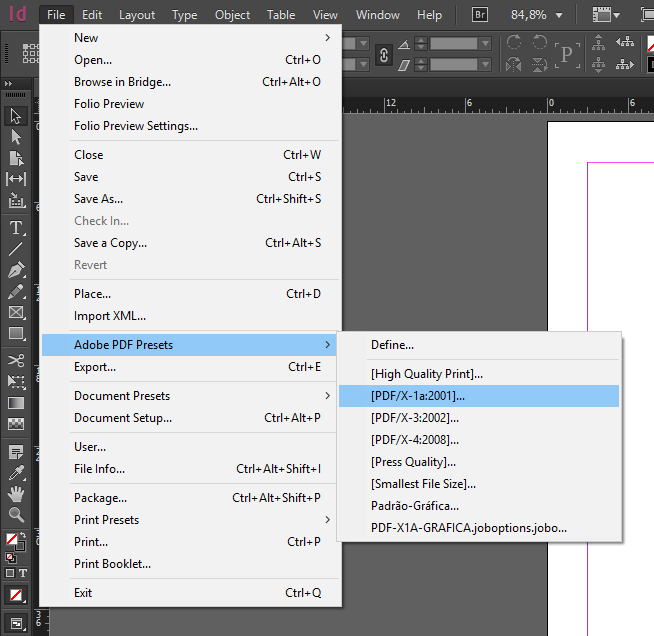Open the Table menu
654x636 pixels.
281,15
